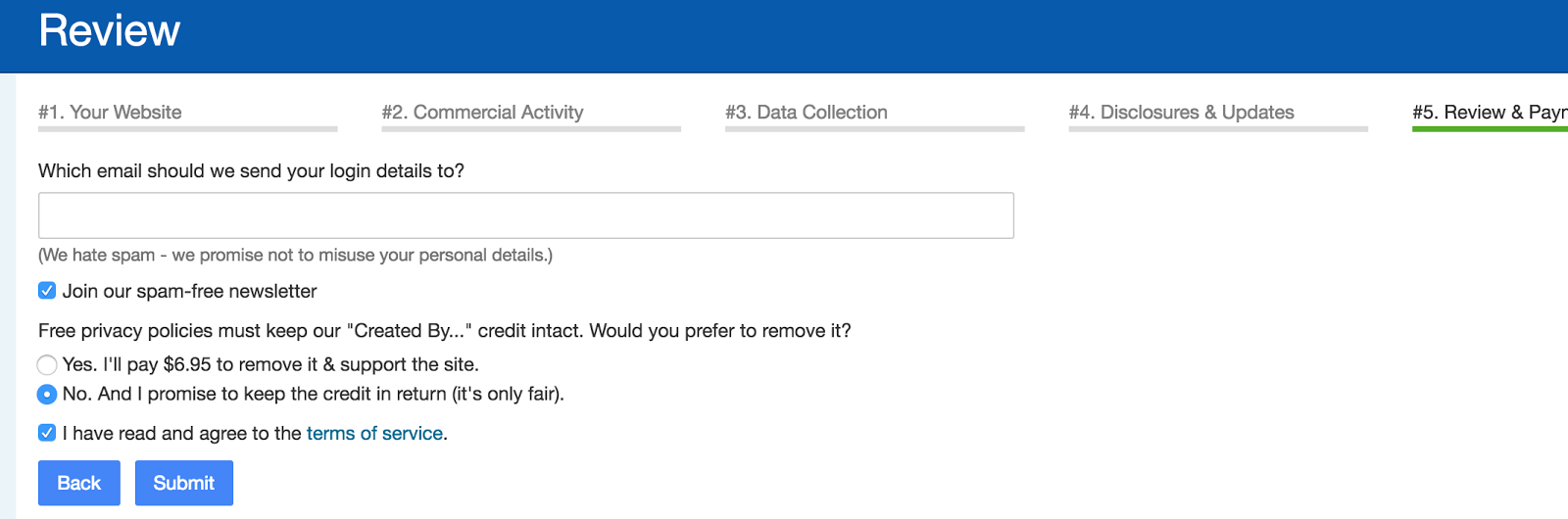Image resolution: width=1568 pixels, height=519 pixels.
Task: Click the 'Join our spam-free newsletter' label text
Action: (189, 292)
